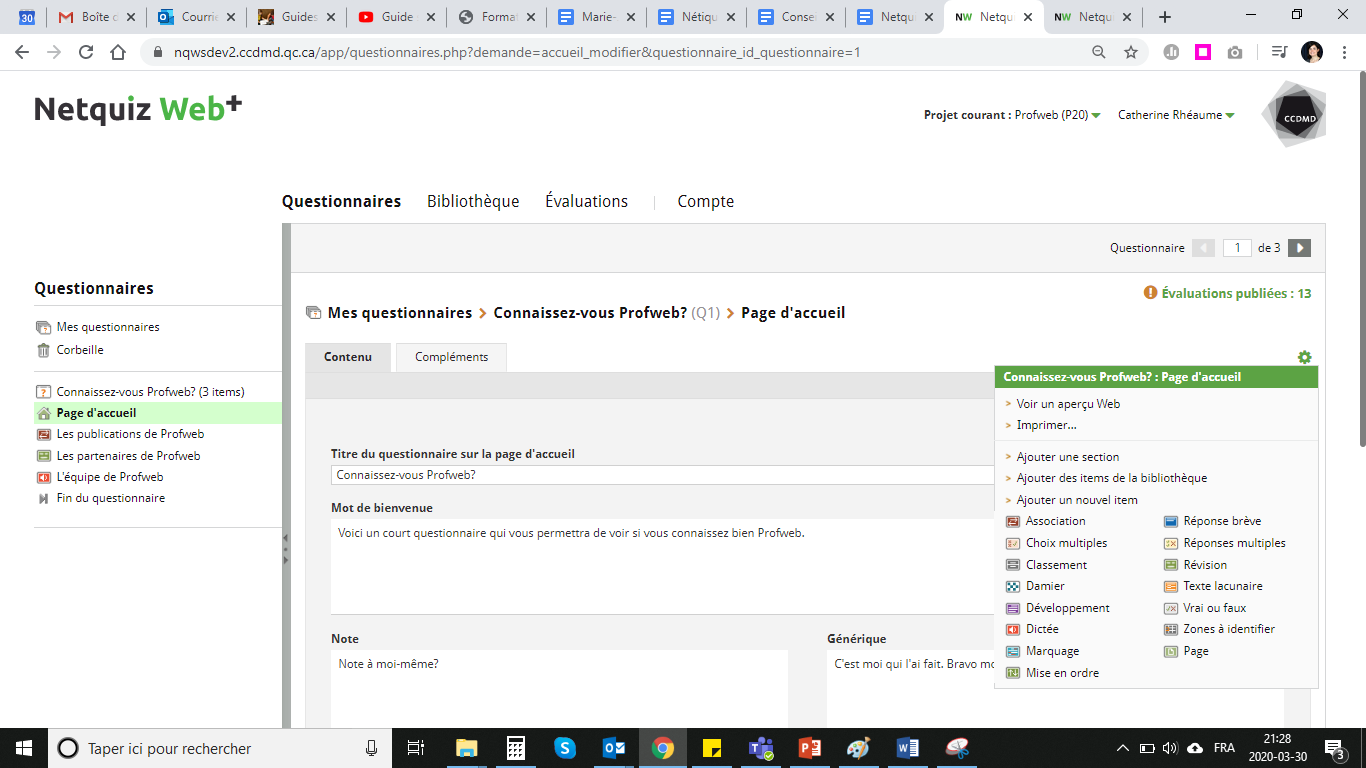The width and height of the screenshot is (1366, 768).
Task: Click the green gear settings icon
Action: click(1304, 357)
